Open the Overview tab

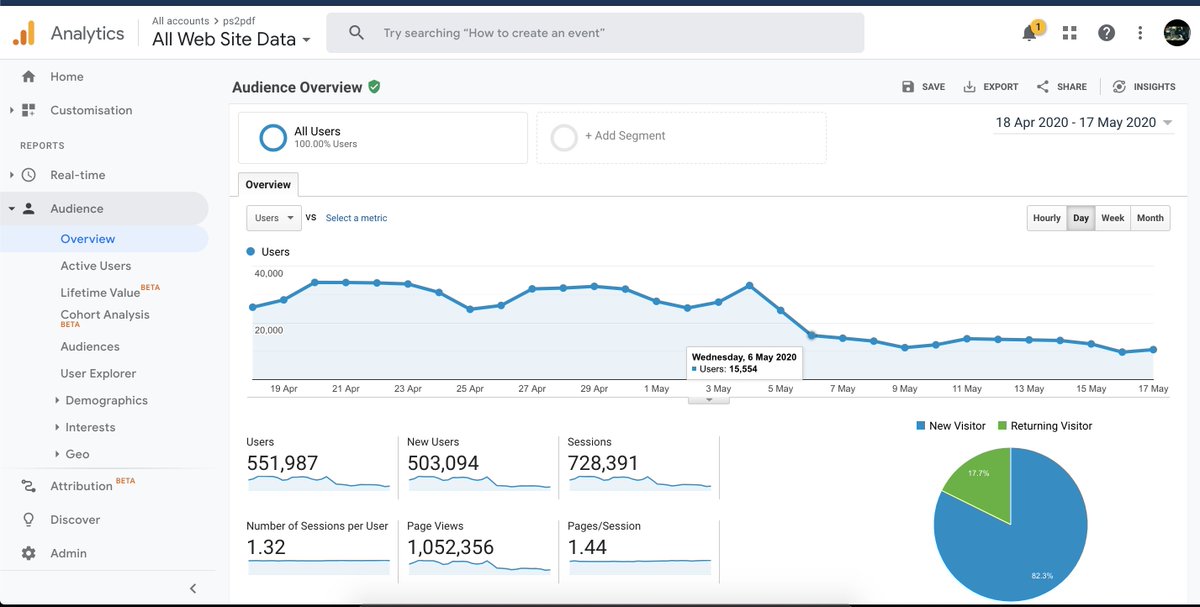coord(267,184)
